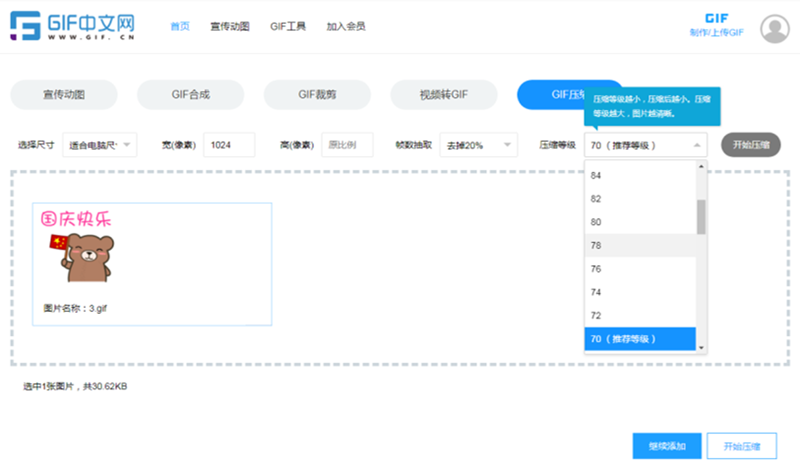Switch to the GIF裁剪 tab

[x=317, y=94]
